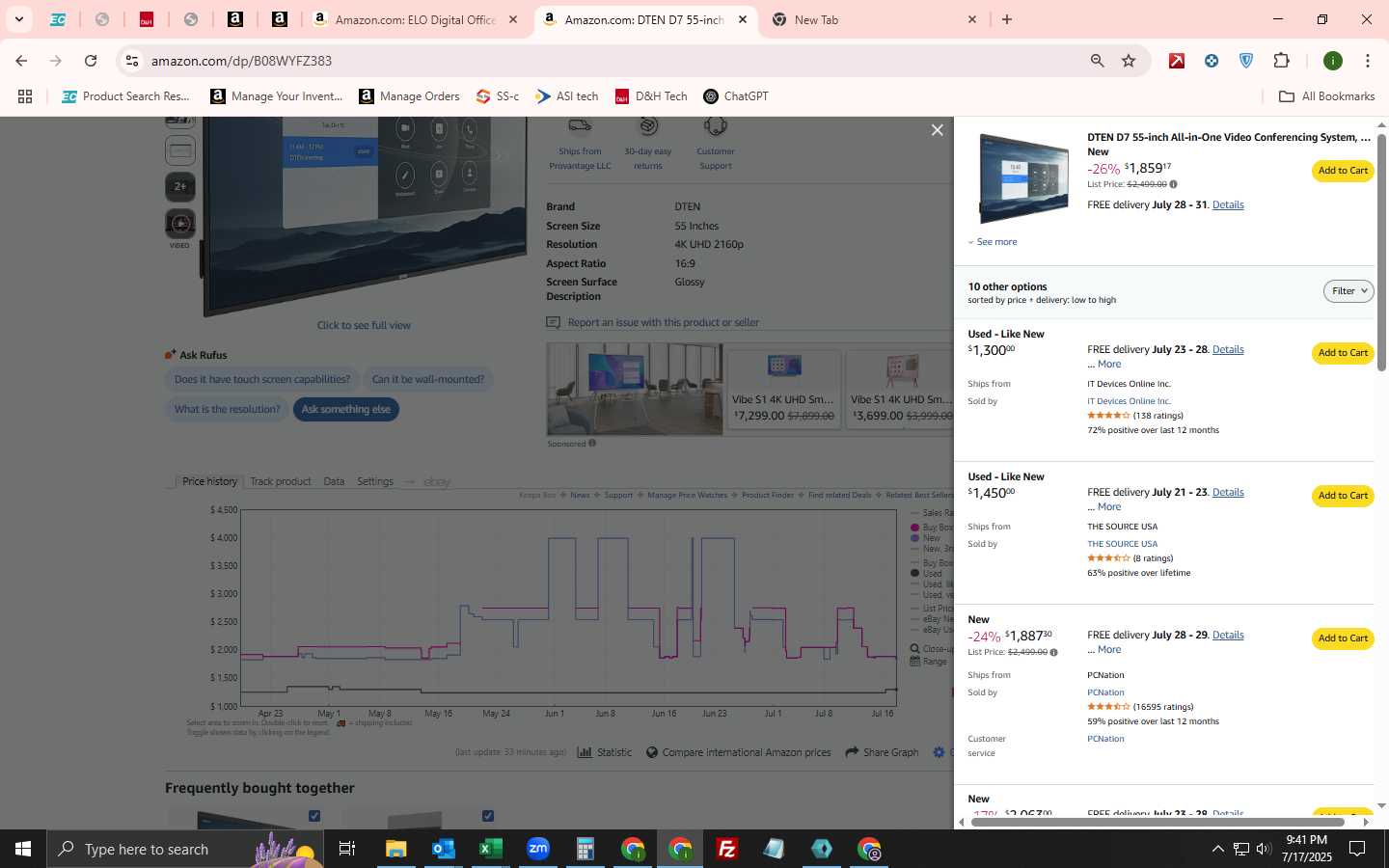1389x868 pixels.
Task: Open Details for July 23 - 28 delivery
Action: pos(1228,349)
